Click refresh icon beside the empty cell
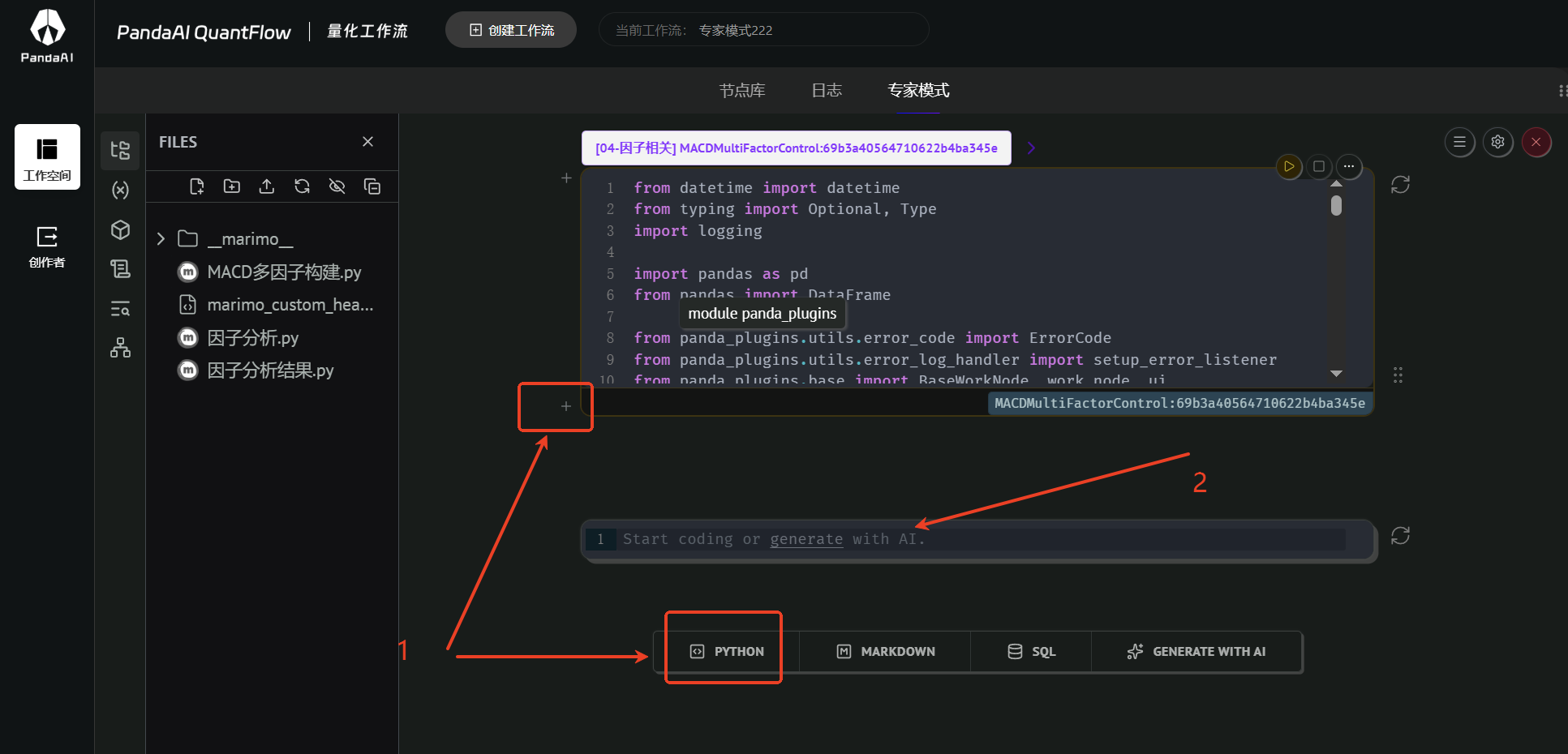Screen dimensions: 1568x754 [1400, 536]
